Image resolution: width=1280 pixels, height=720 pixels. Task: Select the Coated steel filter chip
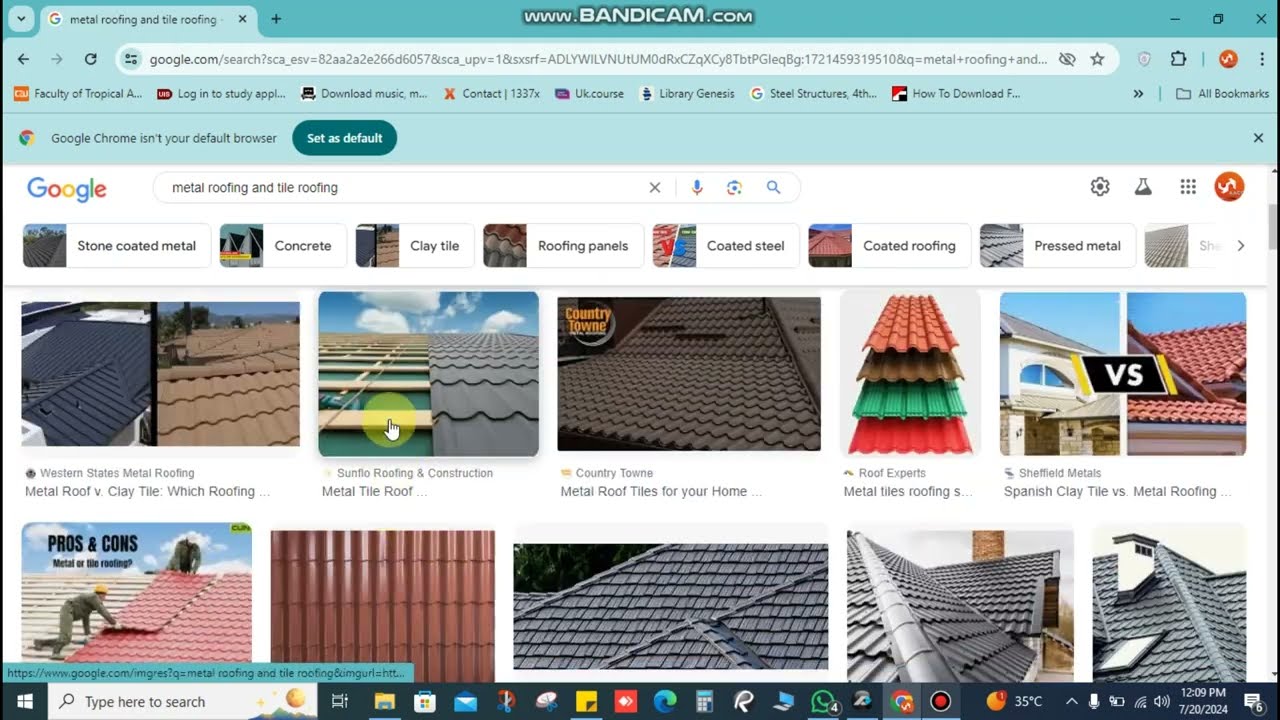click(x=726, y=245)
